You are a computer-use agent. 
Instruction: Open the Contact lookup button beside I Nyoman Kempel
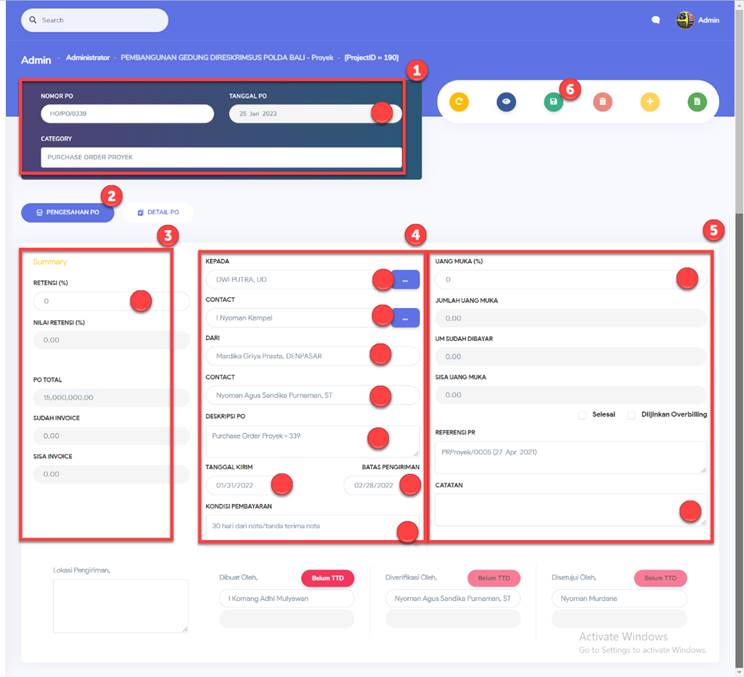(406, 318)
